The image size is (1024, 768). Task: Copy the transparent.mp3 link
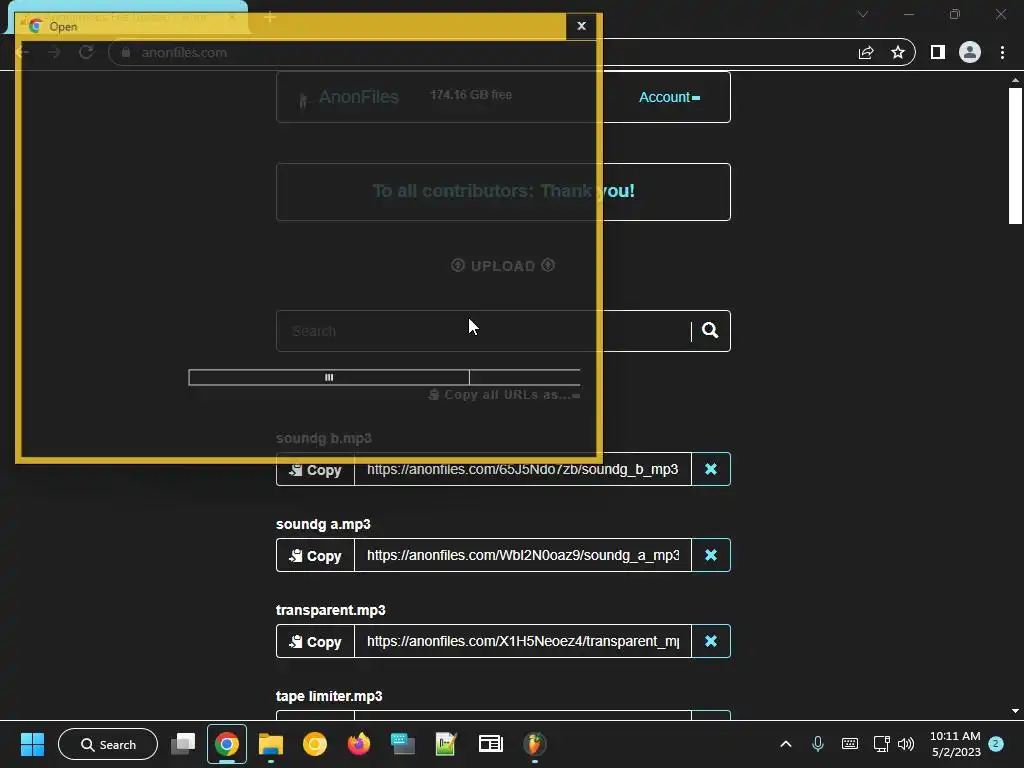[315, 641]
